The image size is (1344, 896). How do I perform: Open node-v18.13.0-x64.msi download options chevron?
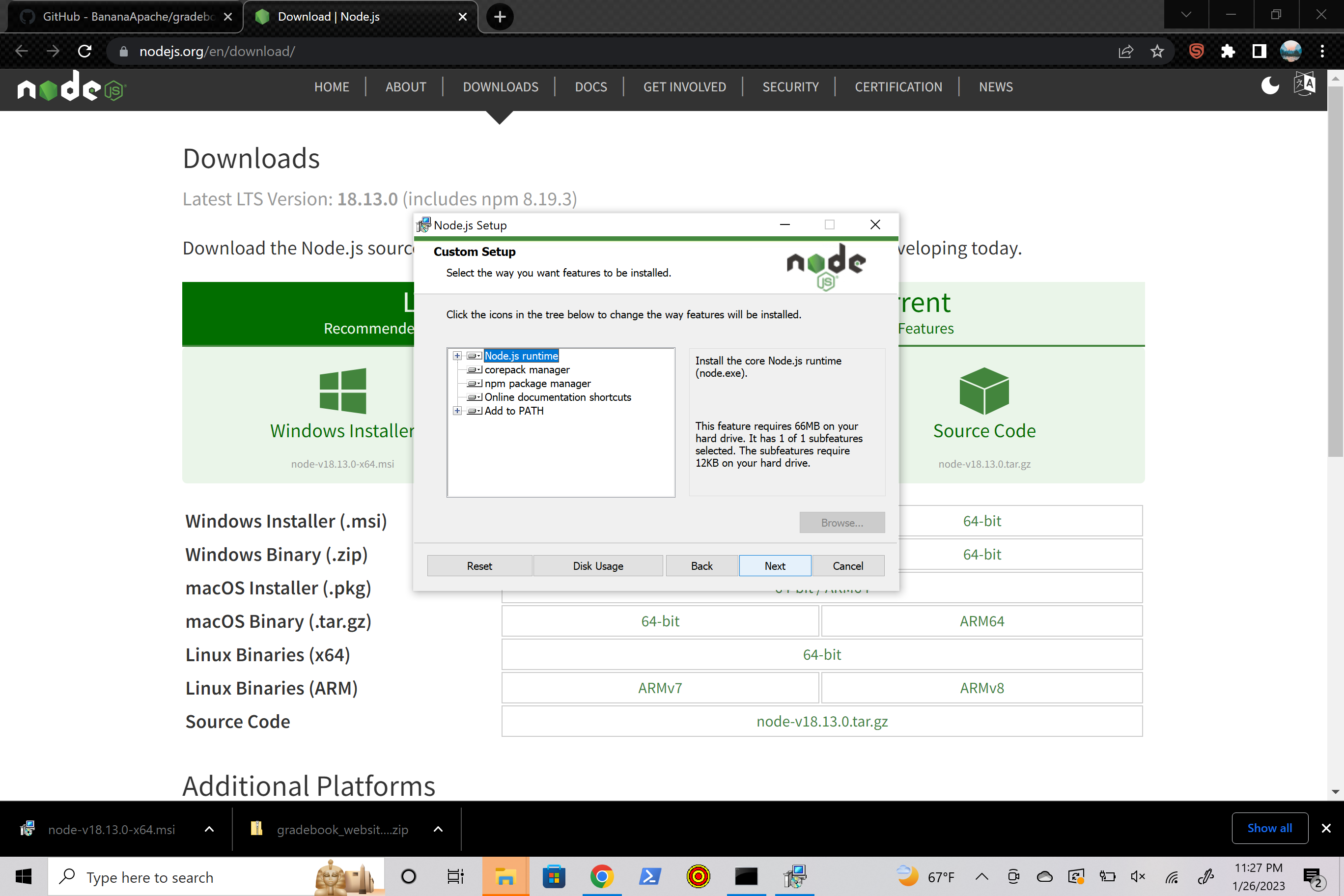(209, 829)
